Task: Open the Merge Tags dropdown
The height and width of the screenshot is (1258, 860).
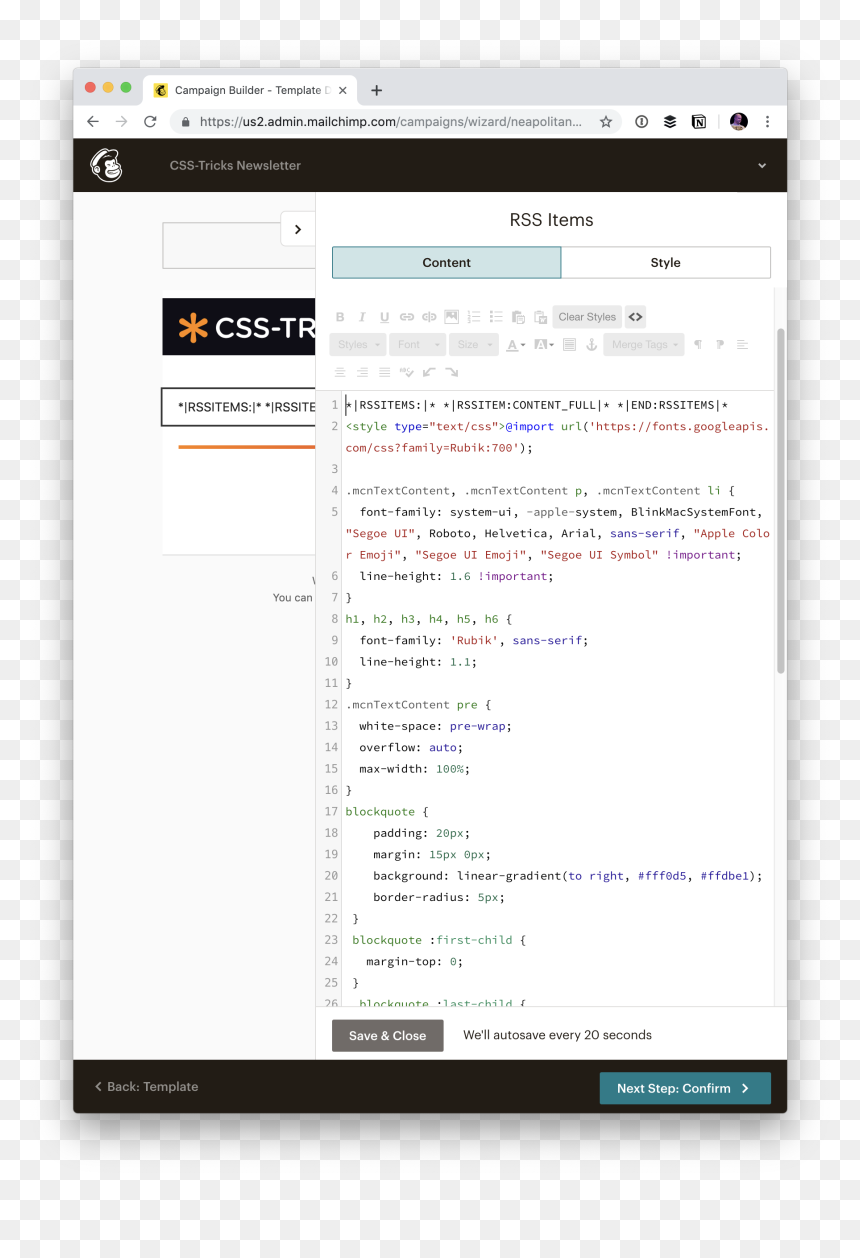Action: coord(644,345)
